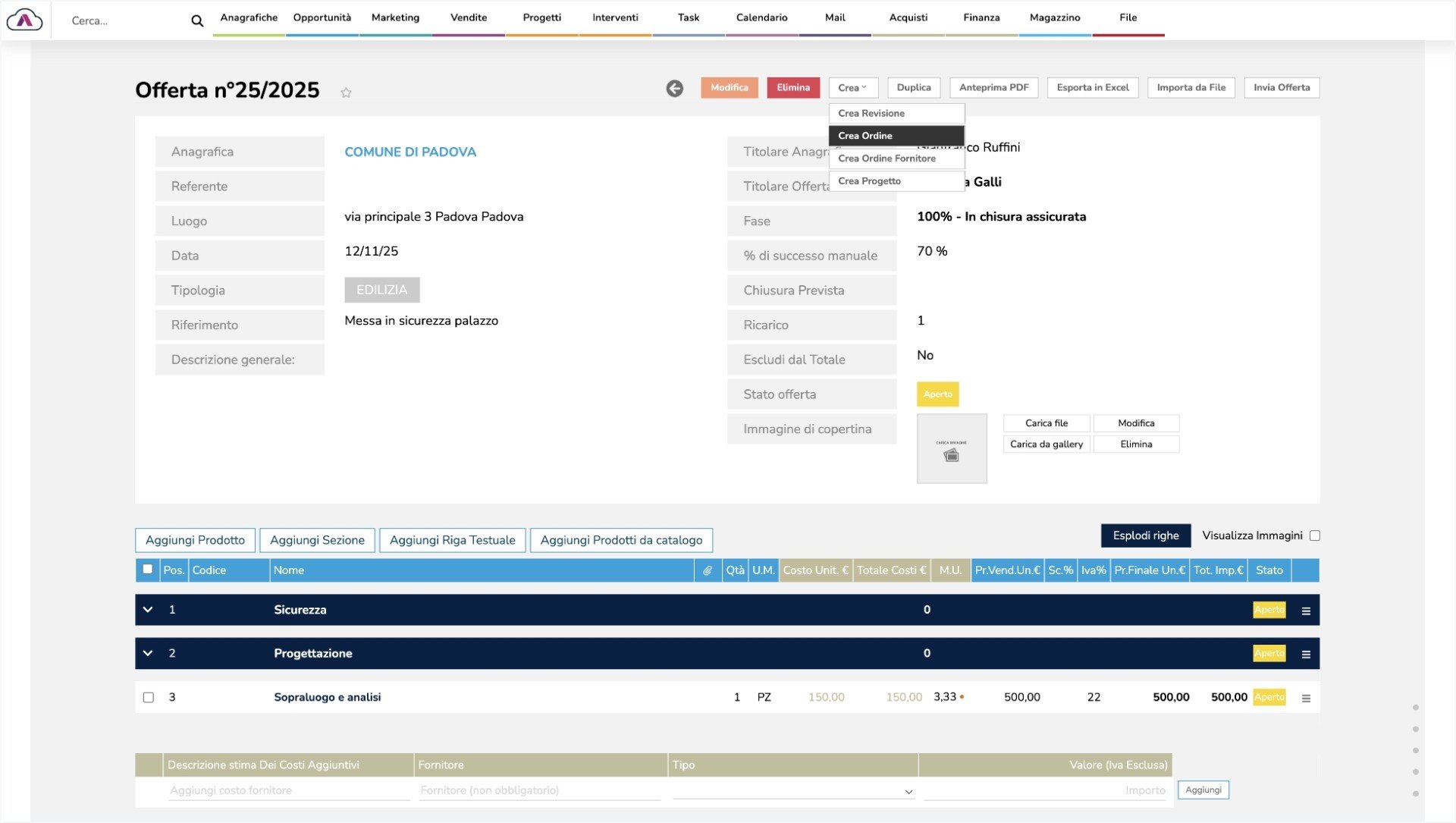This screenshot has height=823, width=1456.
Task: Mark offer as favorite with star icon
Action: tap(346, 93)
